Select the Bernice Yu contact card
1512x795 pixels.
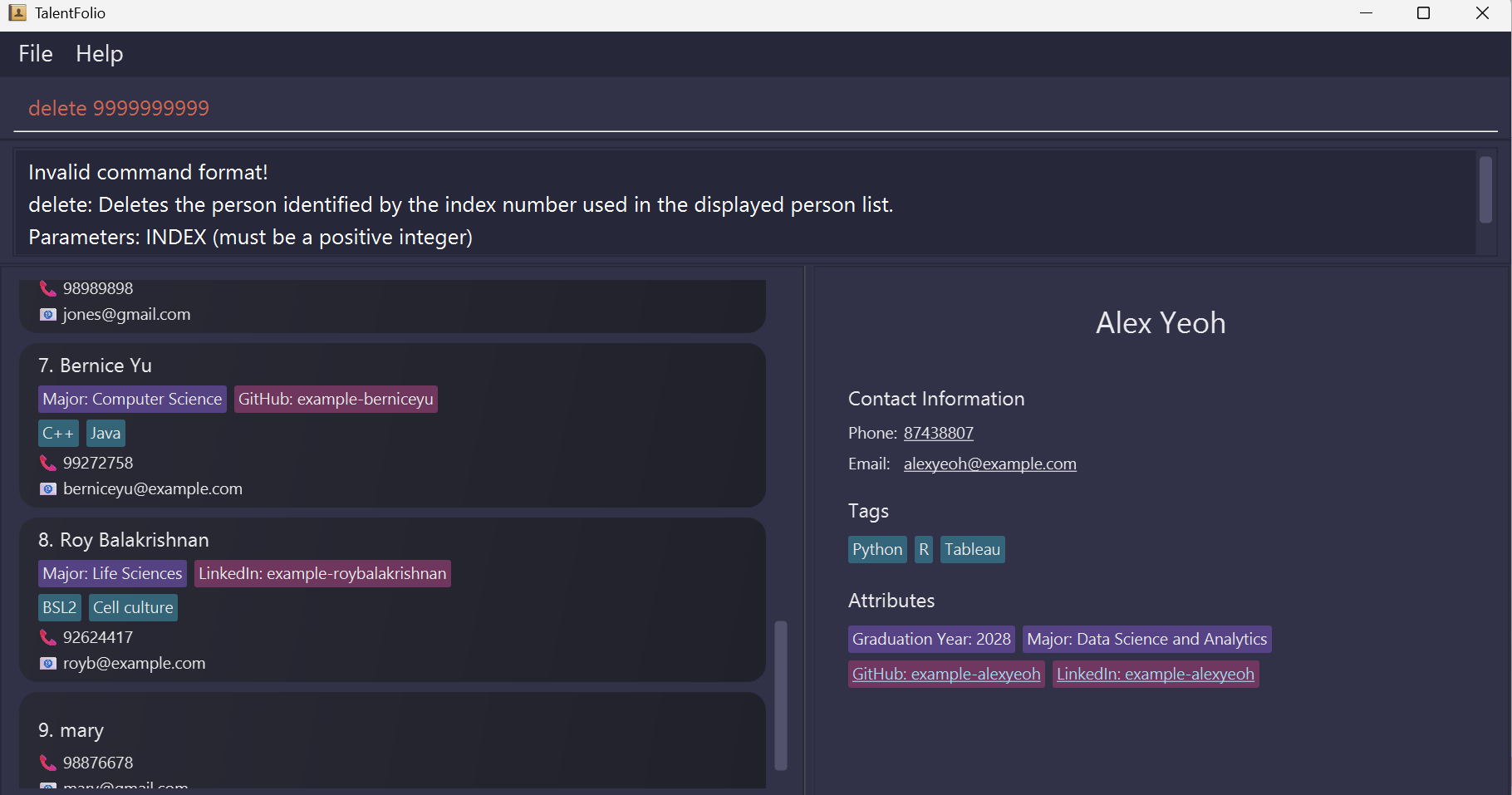point(392,425)
